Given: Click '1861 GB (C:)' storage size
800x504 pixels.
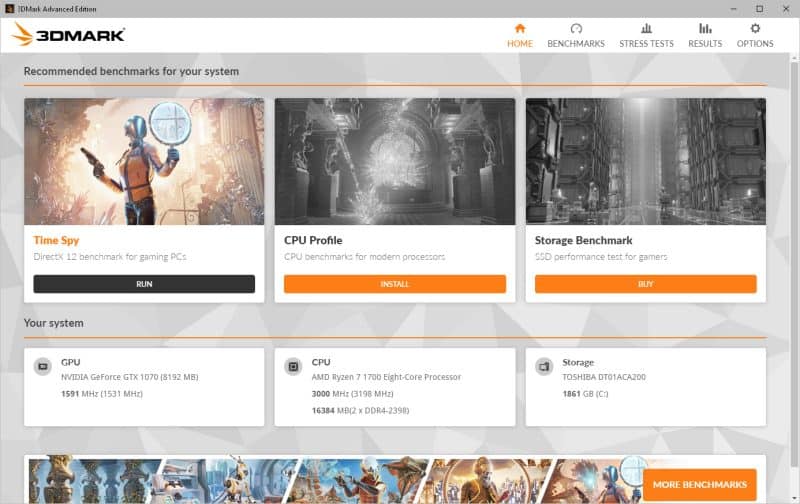Looking at the screenshot, I should click(585, 394).
